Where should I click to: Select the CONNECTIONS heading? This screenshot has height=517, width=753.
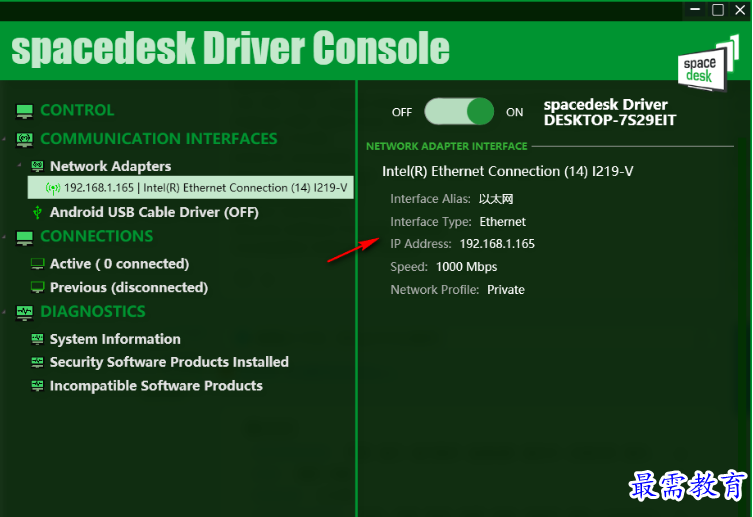coord(97,236)
